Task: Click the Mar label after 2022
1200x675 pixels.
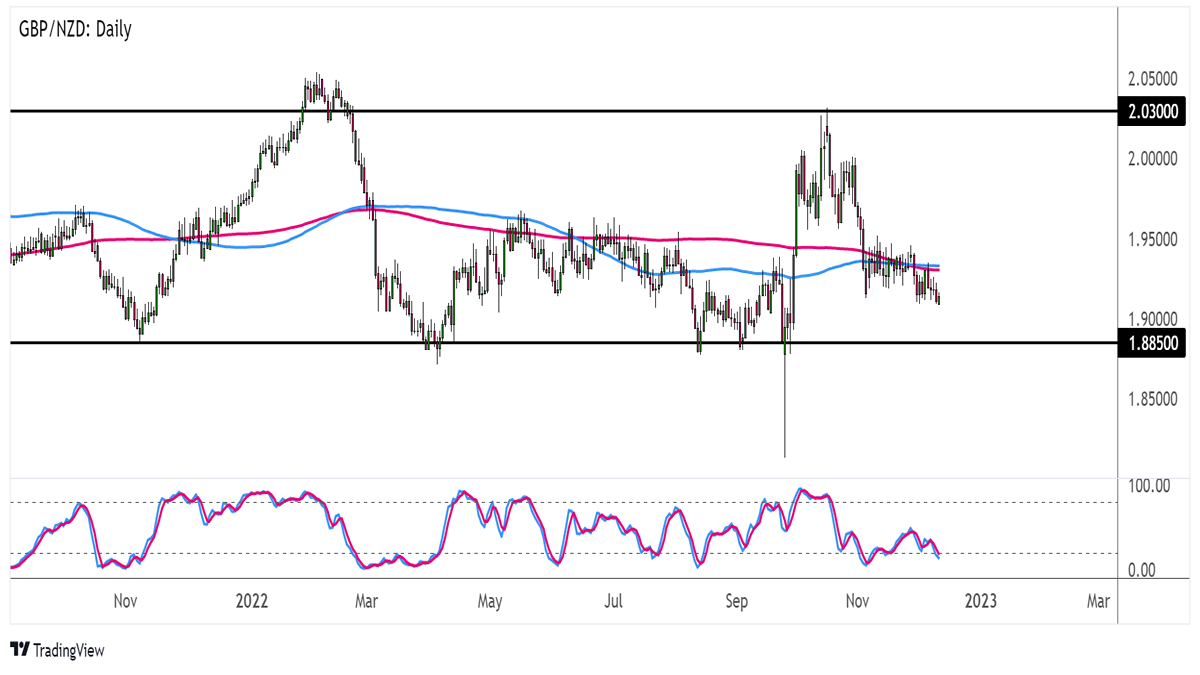Action: 366,601
